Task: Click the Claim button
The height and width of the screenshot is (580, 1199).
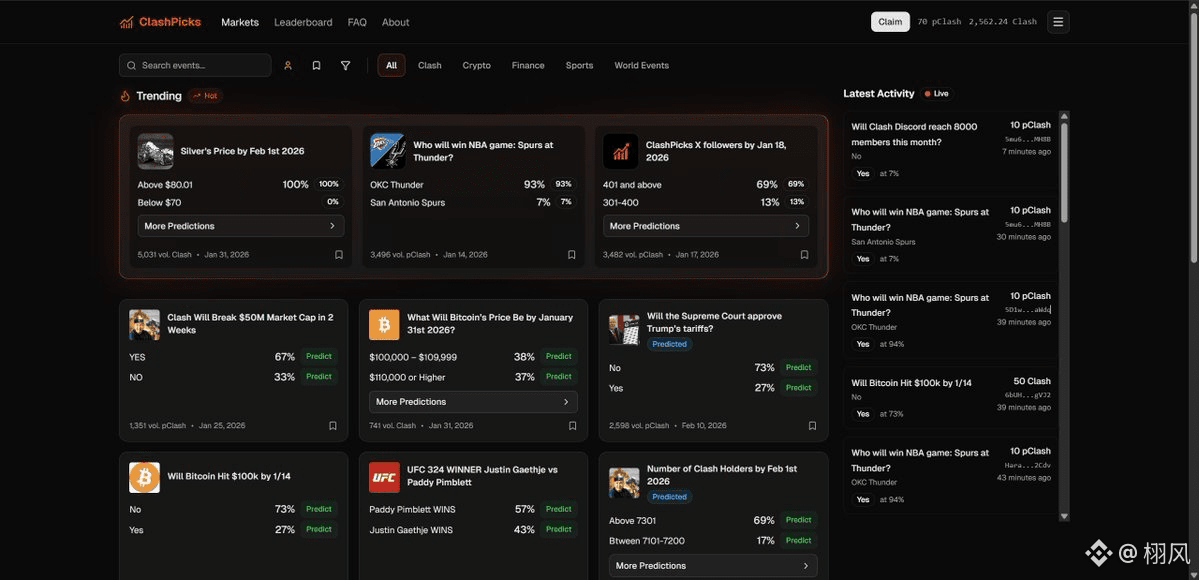Action: (890, 22)
